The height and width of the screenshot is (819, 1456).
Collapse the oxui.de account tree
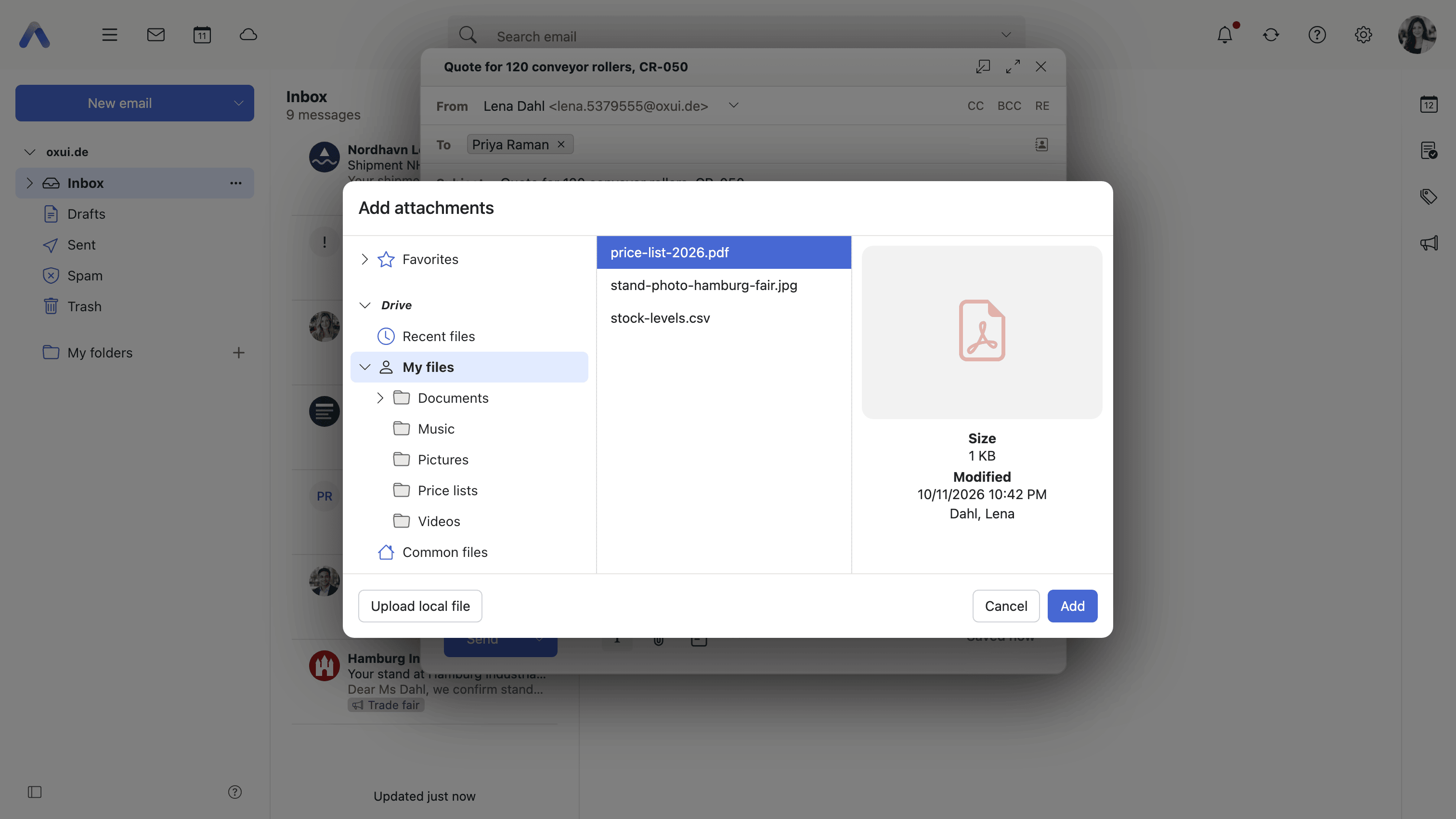click(x=30, y=152)
